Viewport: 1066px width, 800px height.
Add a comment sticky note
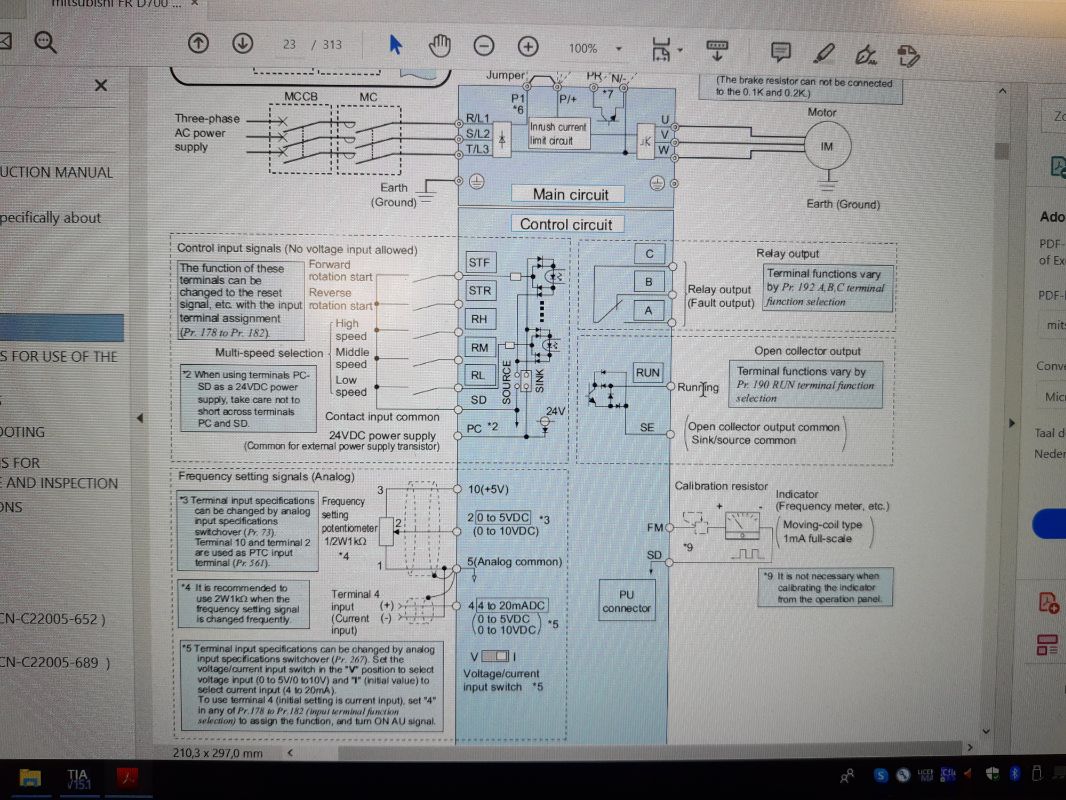[780, 52]
